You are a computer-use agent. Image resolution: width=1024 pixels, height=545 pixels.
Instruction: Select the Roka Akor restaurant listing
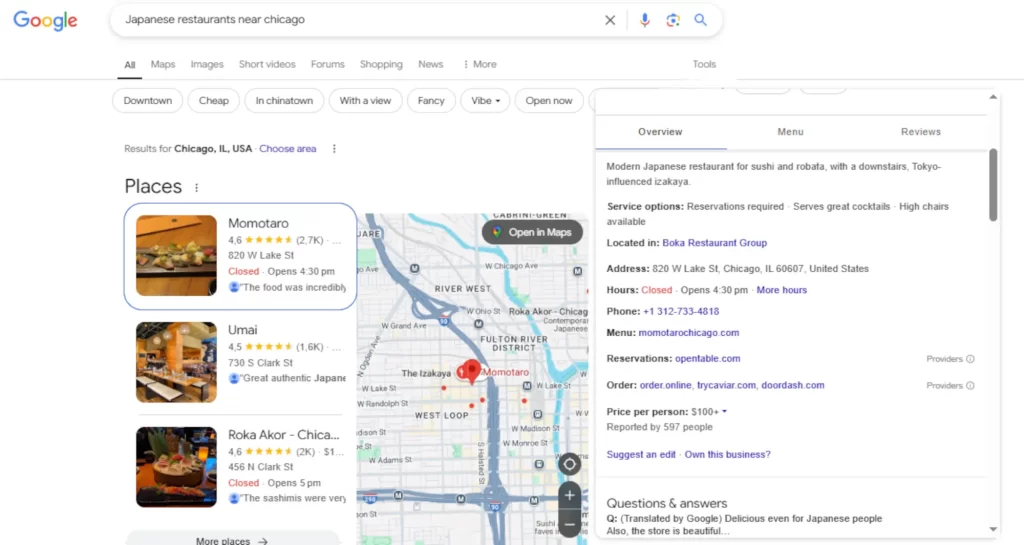240,467
